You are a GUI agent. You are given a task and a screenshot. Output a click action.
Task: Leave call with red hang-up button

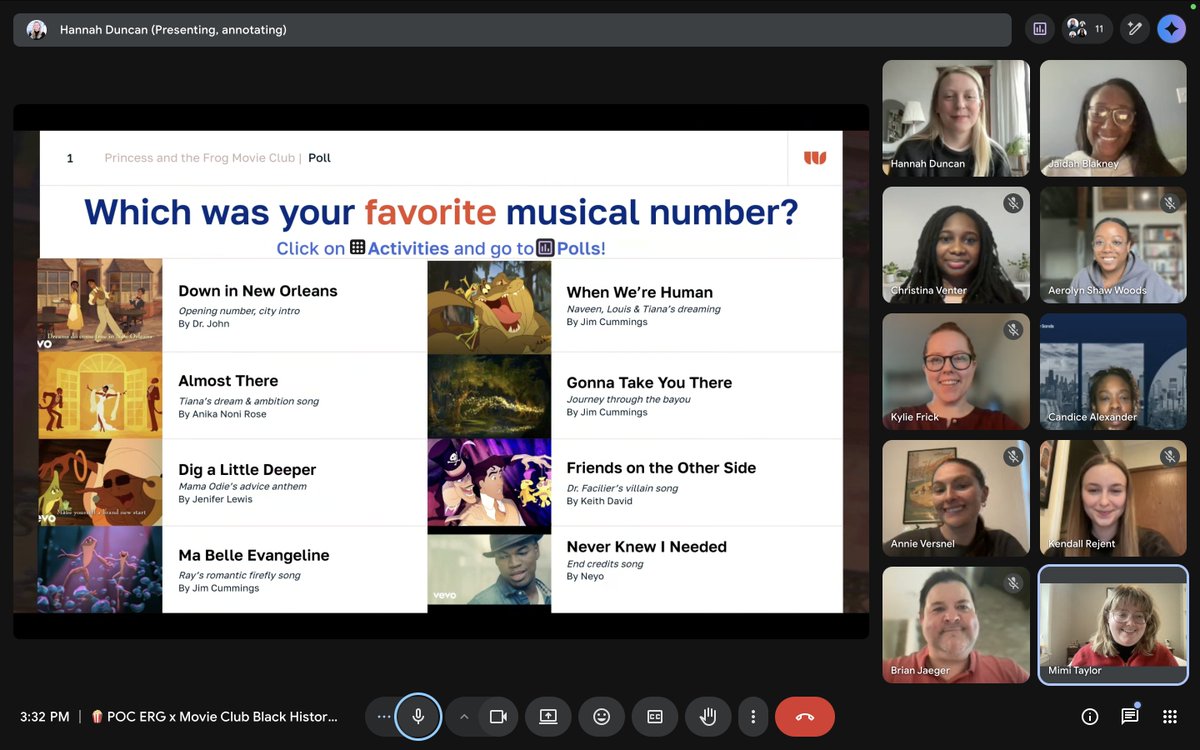pyautogui.click(x=805, y=716)
